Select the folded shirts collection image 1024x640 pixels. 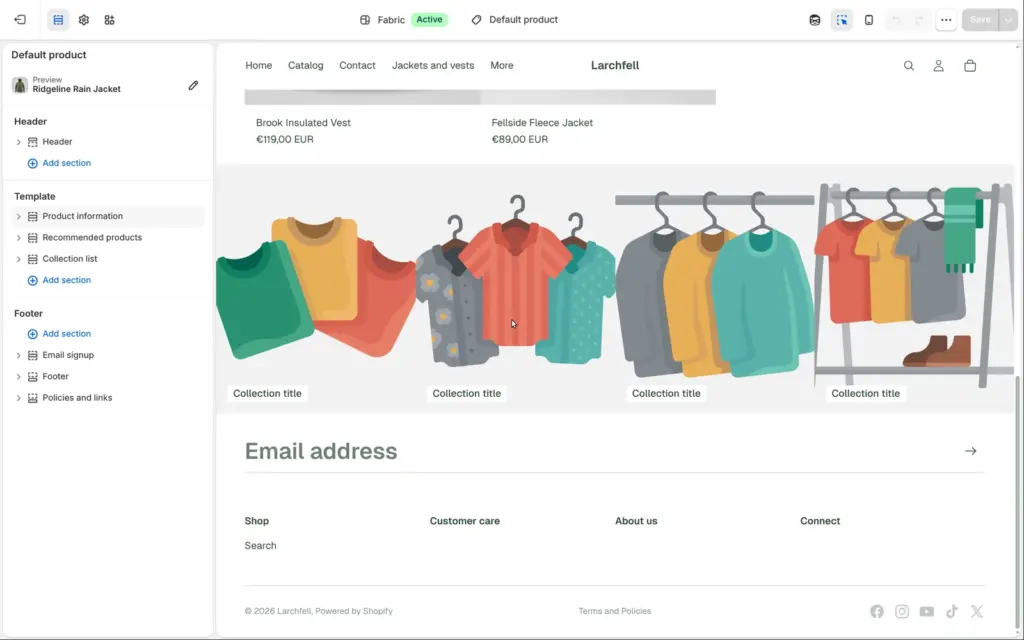315,288
